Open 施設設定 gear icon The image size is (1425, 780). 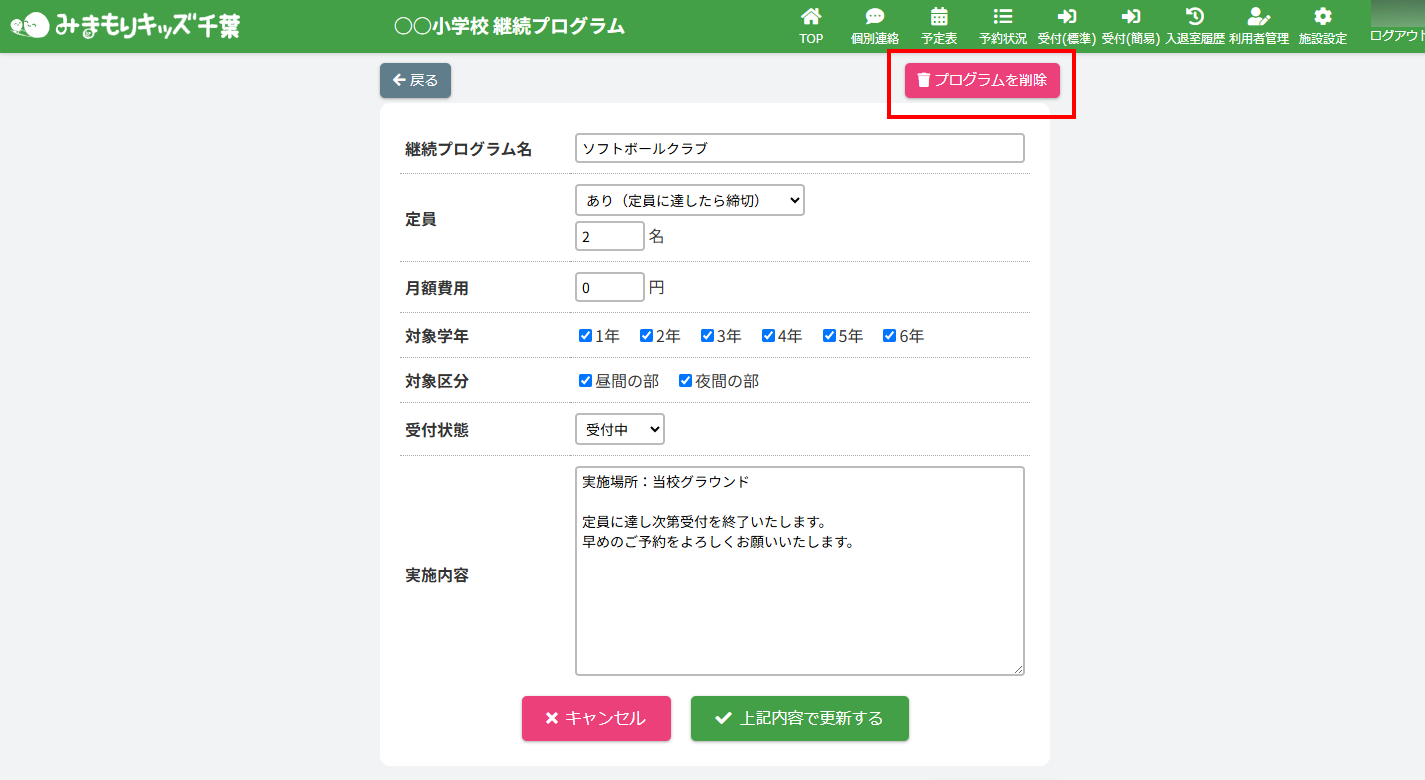point(1322,17)
